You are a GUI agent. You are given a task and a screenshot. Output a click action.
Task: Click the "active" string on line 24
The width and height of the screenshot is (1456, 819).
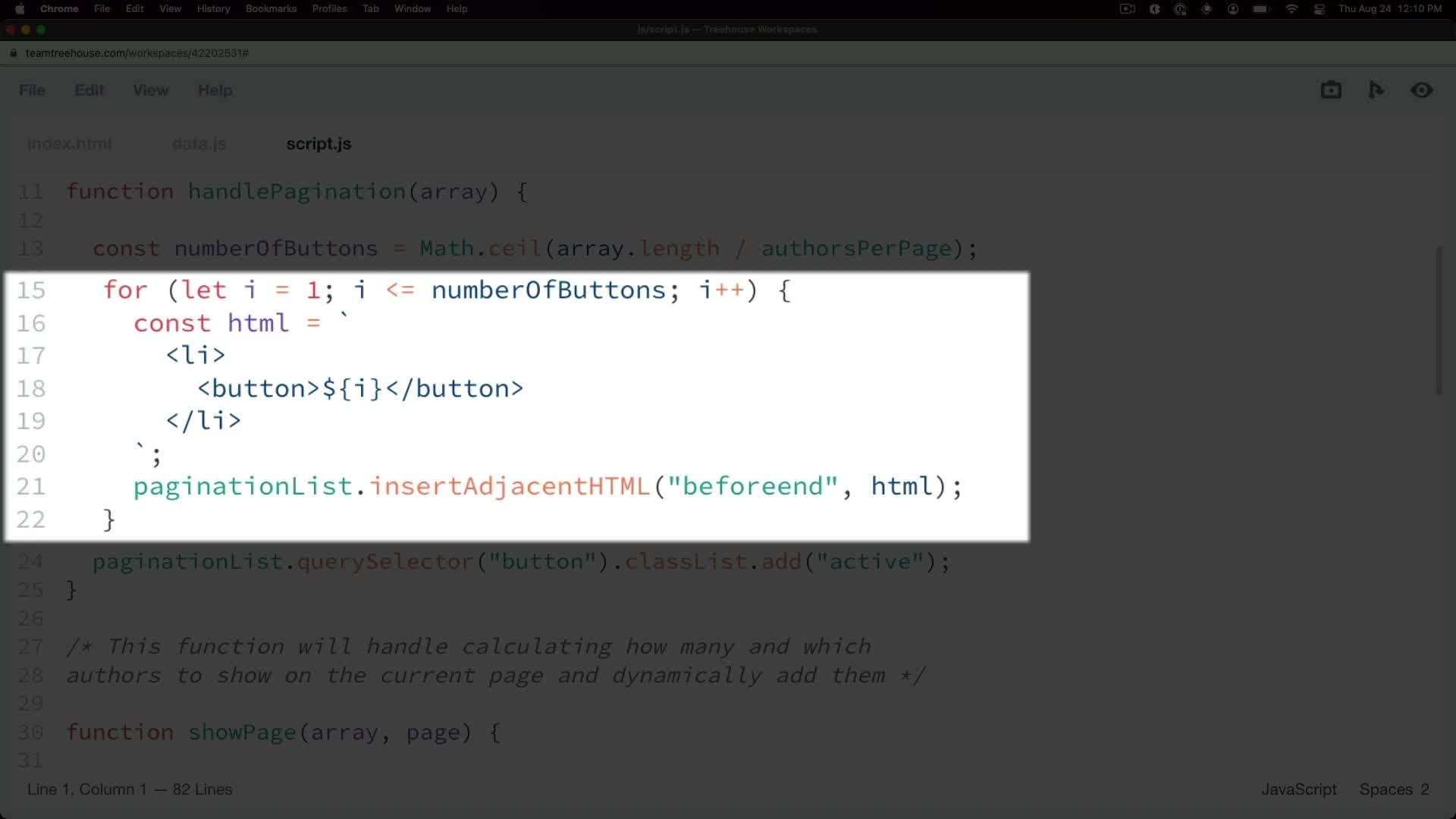(870, 562)
